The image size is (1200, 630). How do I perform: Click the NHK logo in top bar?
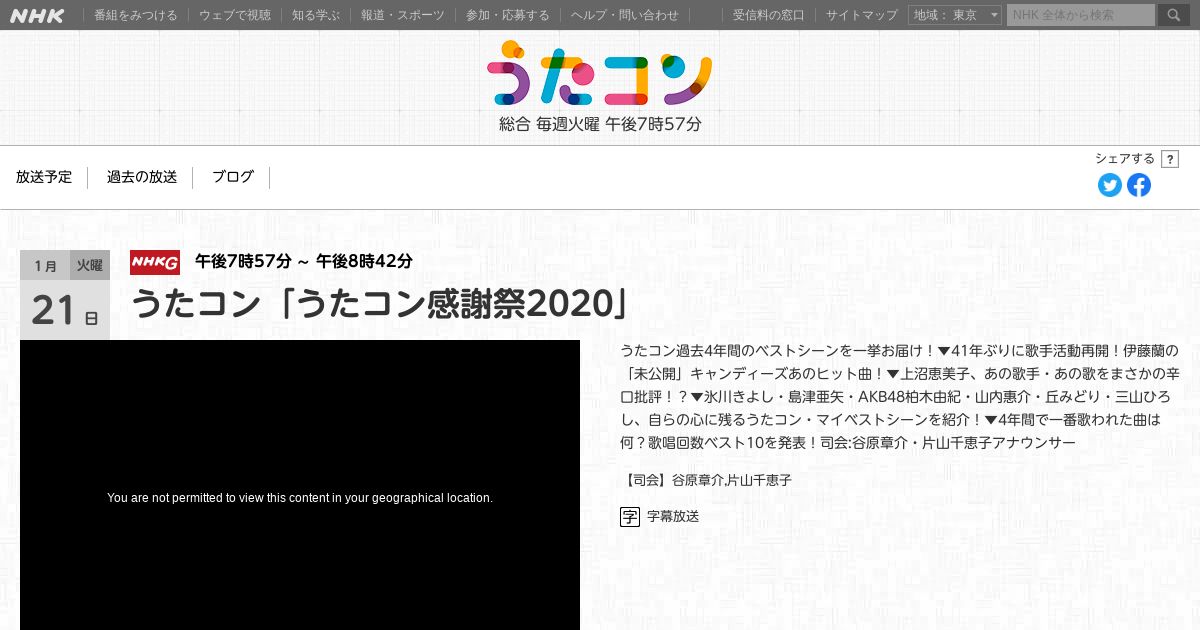(37, 15)
